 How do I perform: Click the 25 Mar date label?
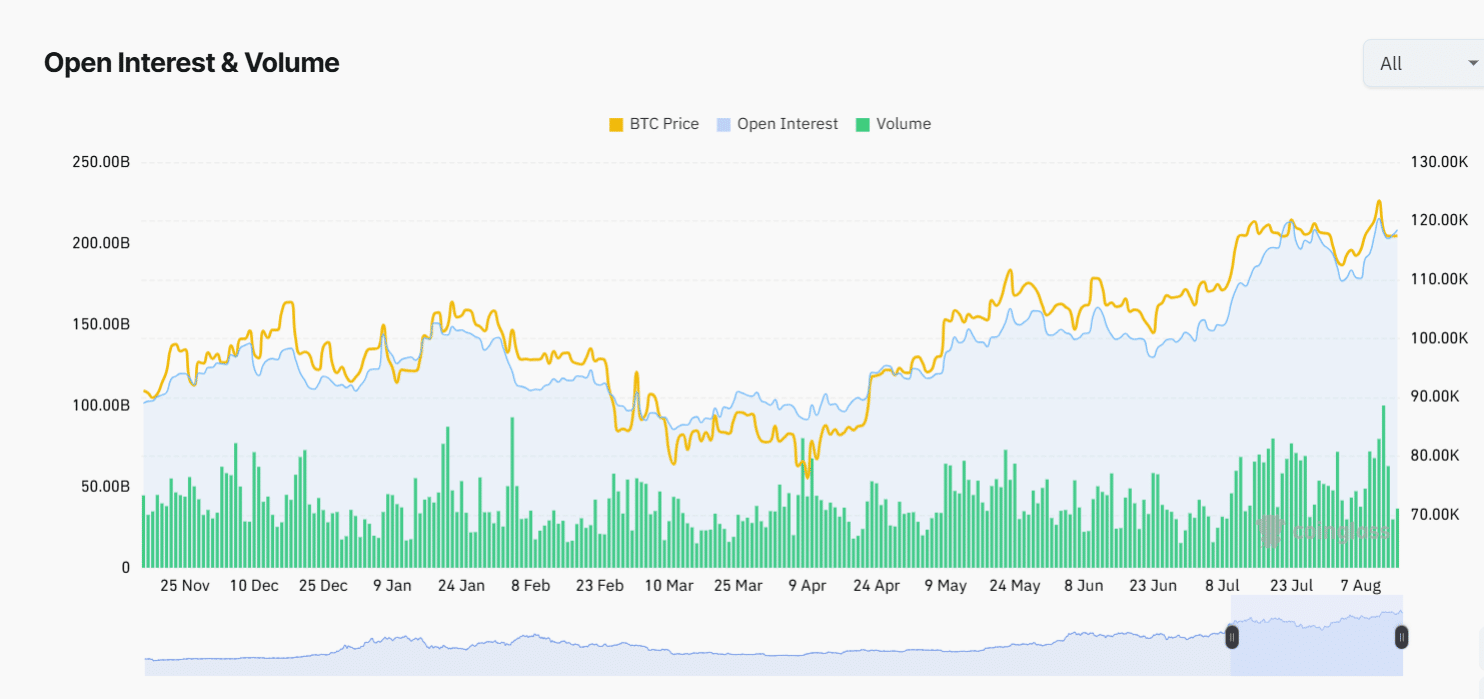tap(738, 585)
